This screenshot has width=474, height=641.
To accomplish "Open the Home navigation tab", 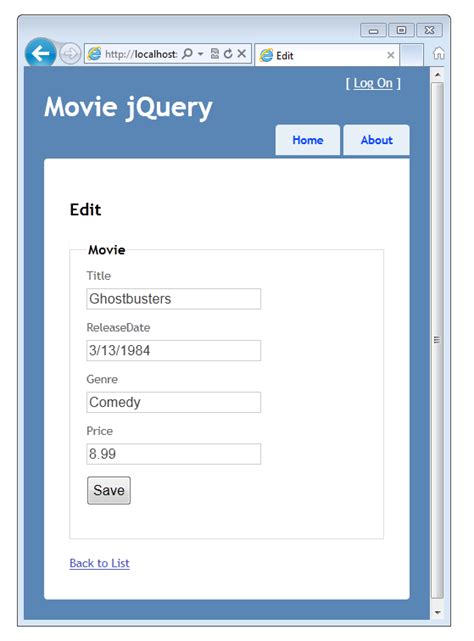I will coord(308,140).
